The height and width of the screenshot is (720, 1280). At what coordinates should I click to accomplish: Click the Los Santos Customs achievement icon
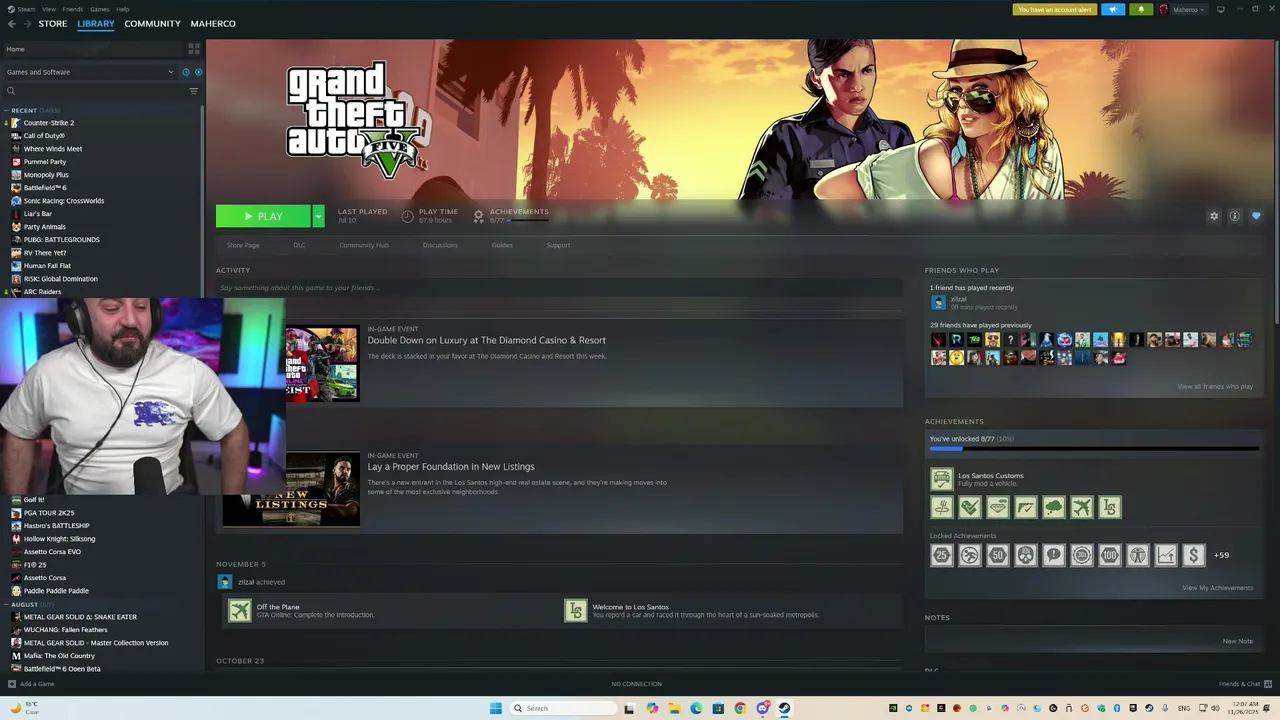pos(942,480)
